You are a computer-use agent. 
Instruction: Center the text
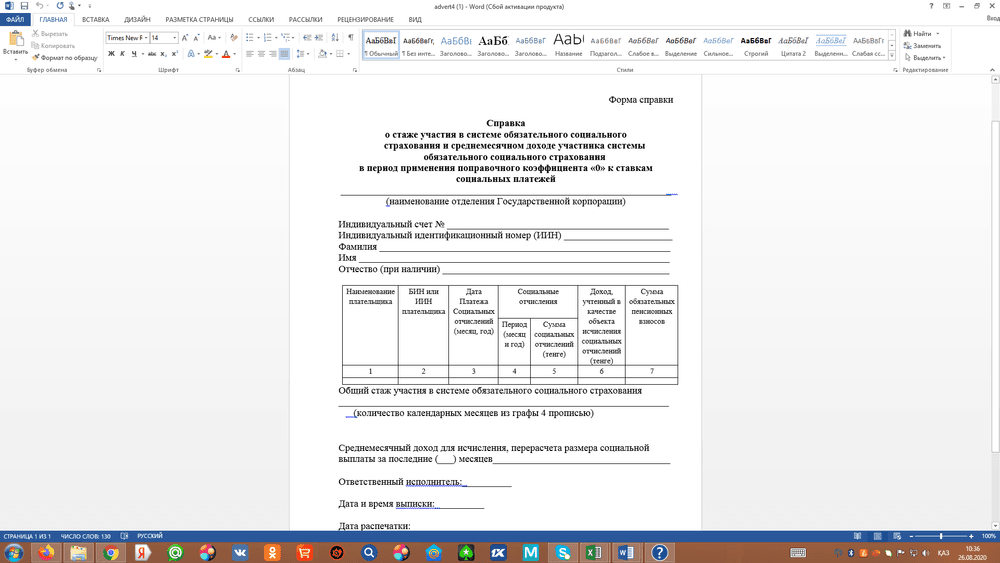(261, 54)
